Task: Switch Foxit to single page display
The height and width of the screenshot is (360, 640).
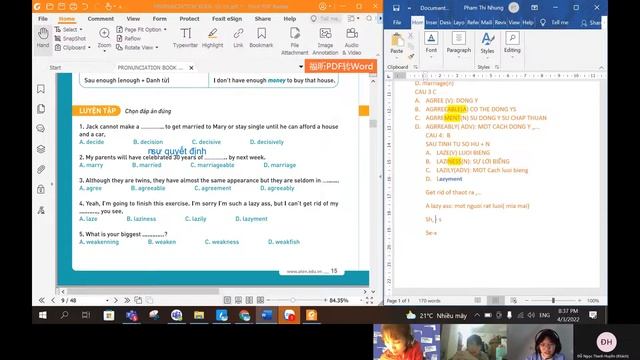Action: (227, 300)
